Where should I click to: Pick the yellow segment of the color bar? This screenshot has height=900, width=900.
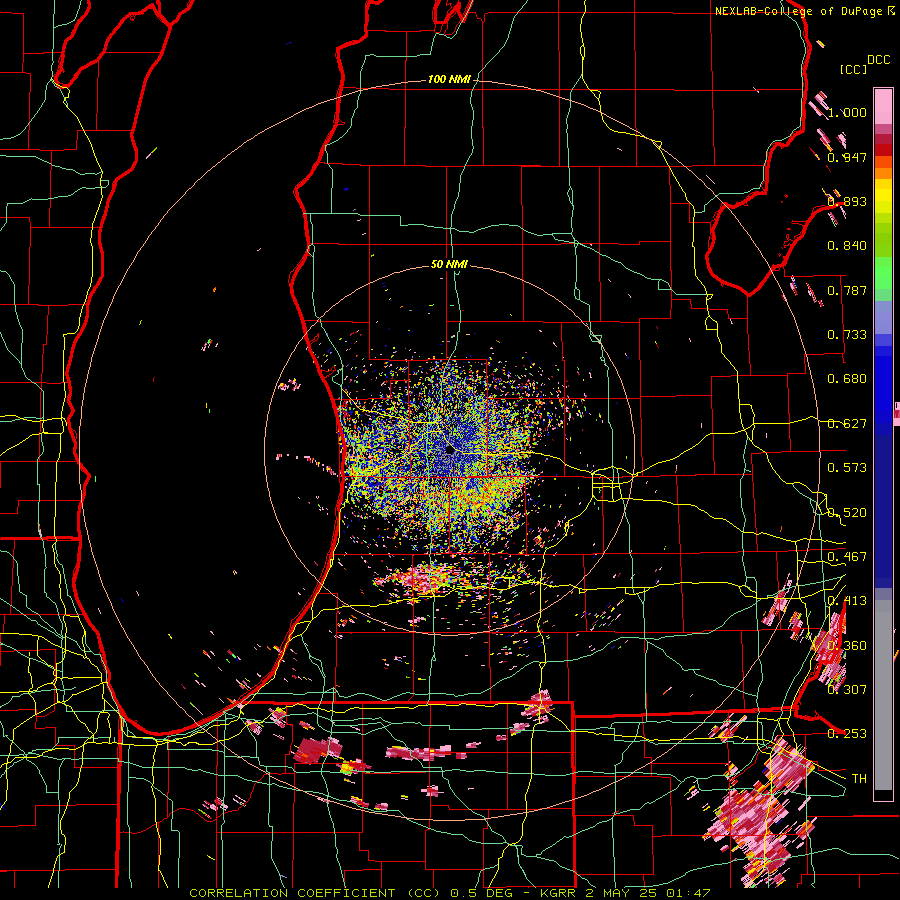883,197
